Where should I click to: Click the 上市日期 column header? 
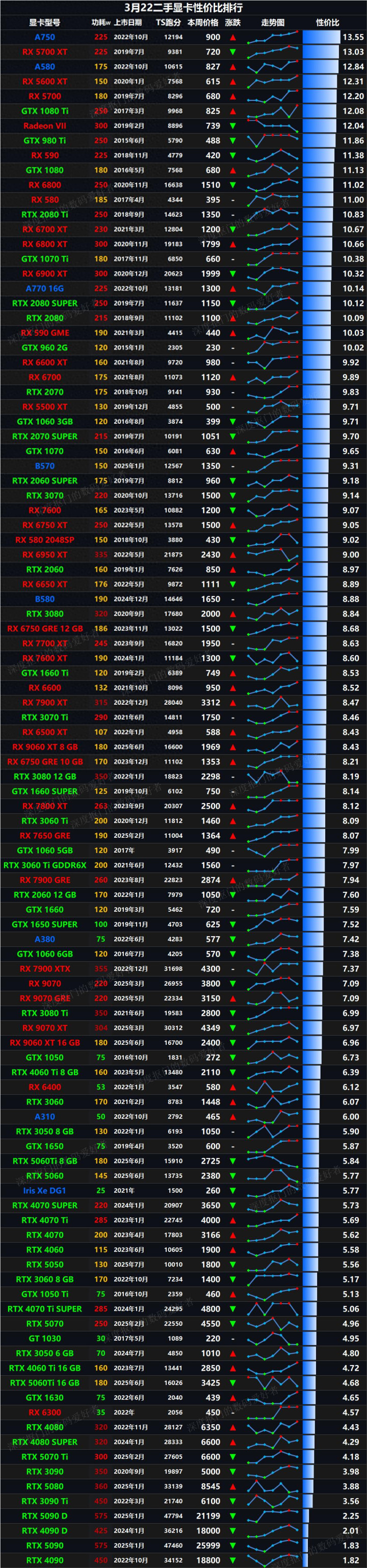(x=128, y=22)
